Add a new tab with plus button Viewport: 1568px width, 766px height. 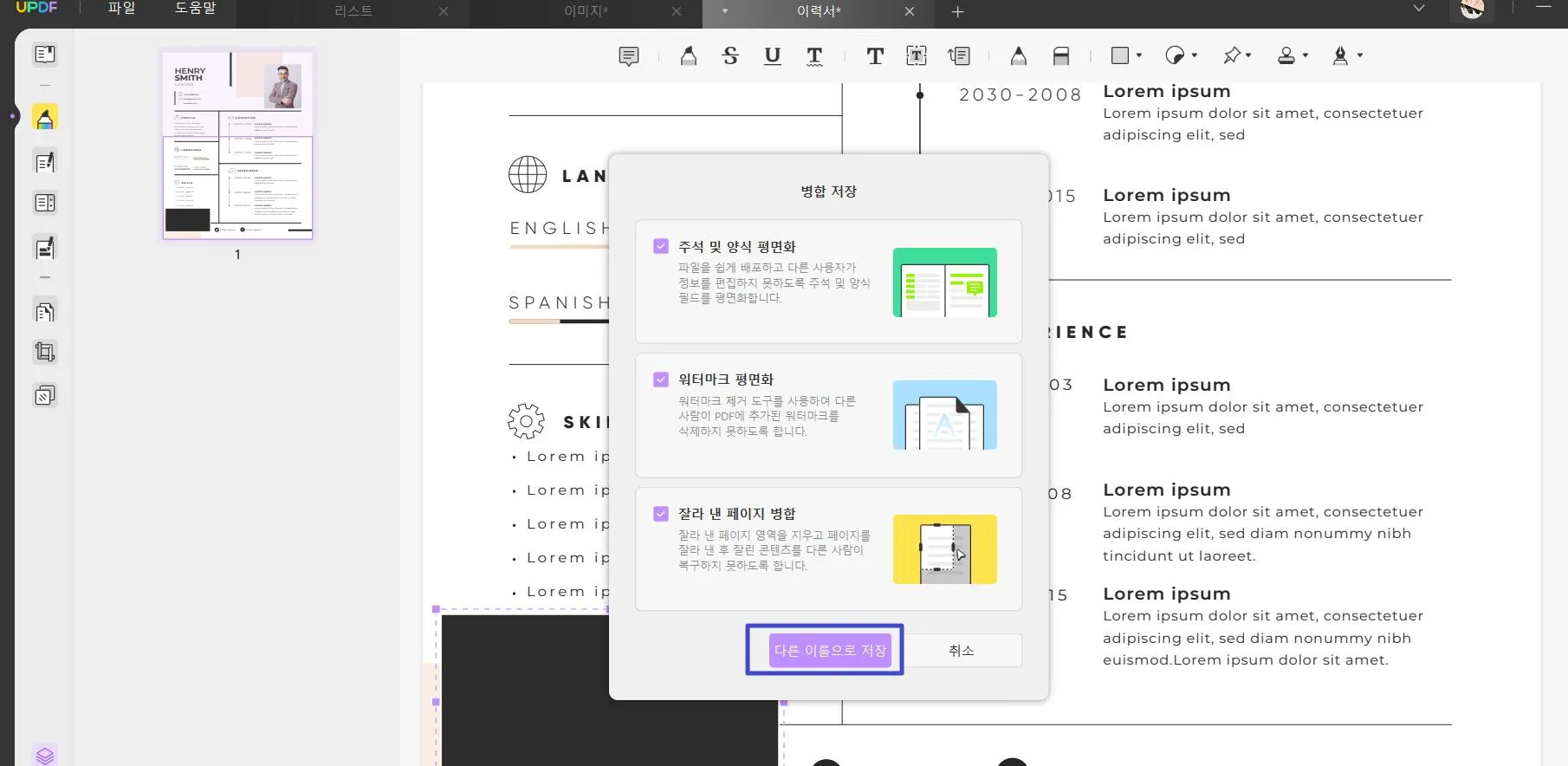coord(957,11)
